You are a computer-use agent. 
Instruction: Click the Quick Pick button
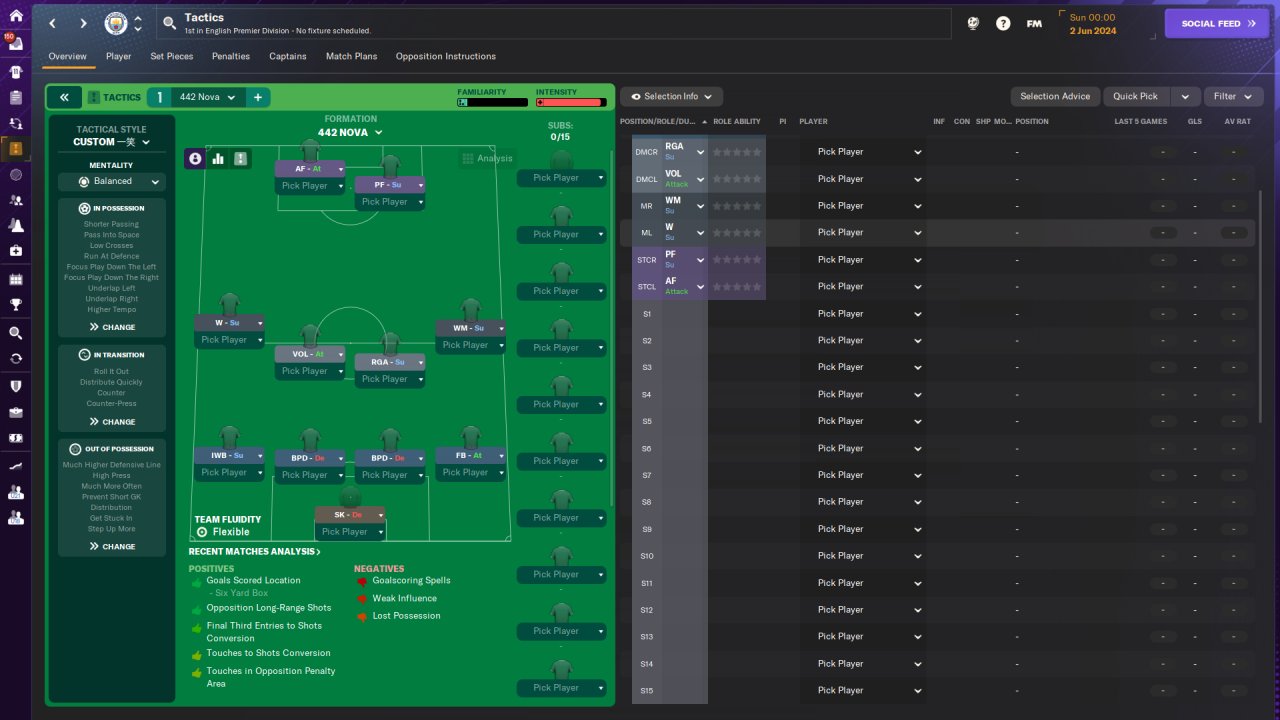1136,96
